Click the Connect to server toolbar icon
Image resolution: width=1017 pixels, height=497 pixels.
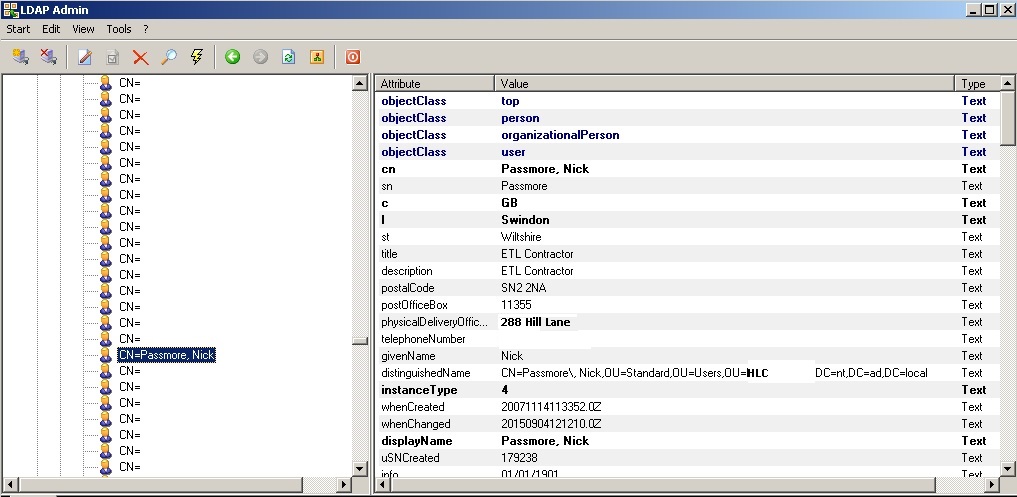click(21, 56)
